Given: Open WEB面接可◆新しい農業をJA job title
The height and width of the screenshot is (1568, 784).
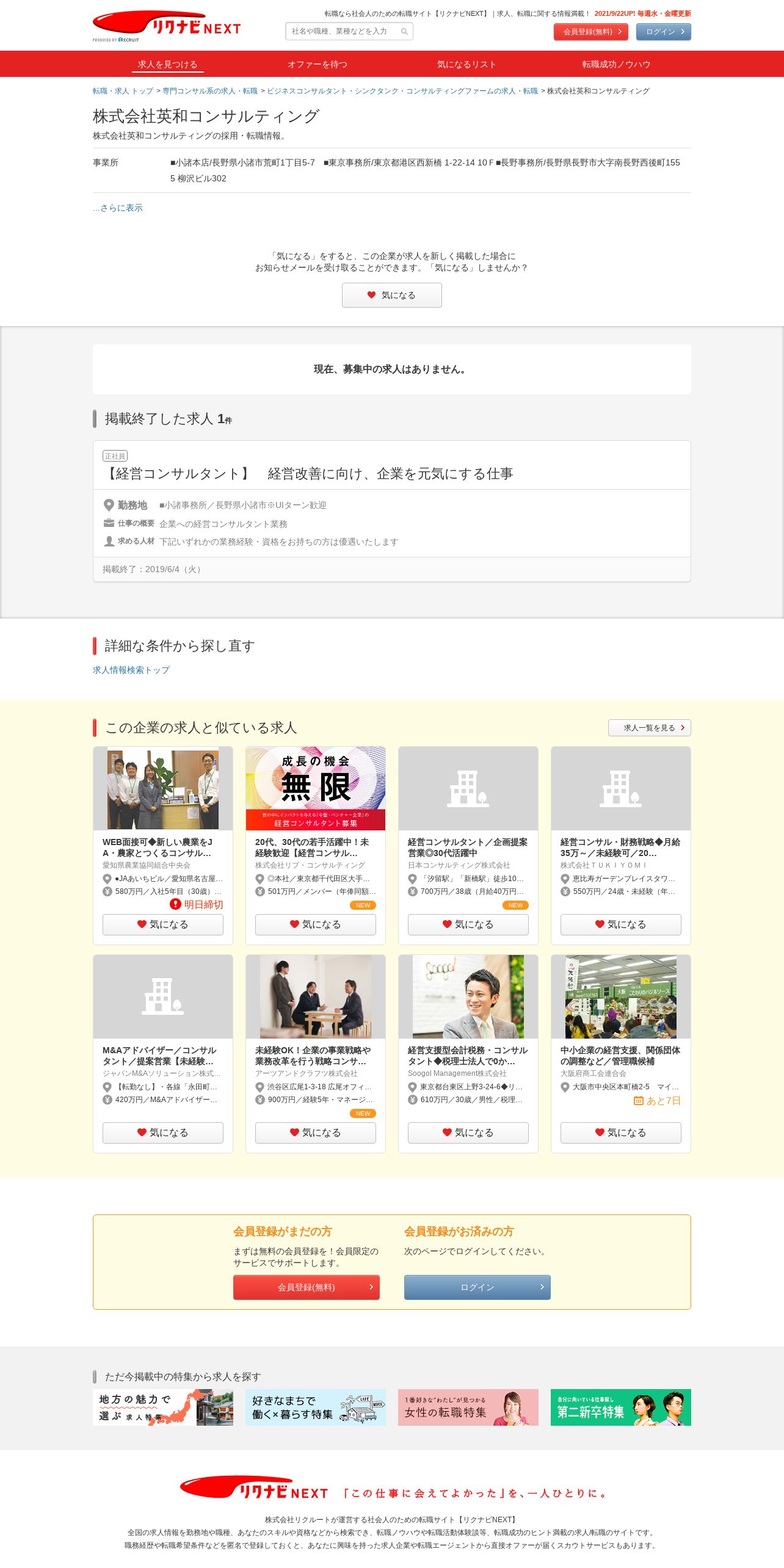Looking at the screenshot, I should tap(158, 848).
